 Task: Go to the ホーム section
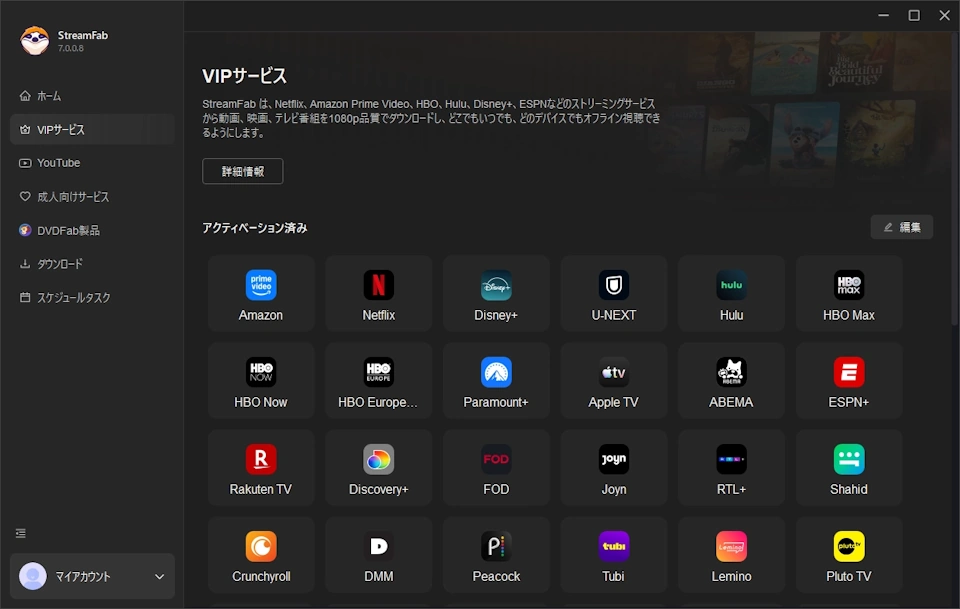click(49, 95)
